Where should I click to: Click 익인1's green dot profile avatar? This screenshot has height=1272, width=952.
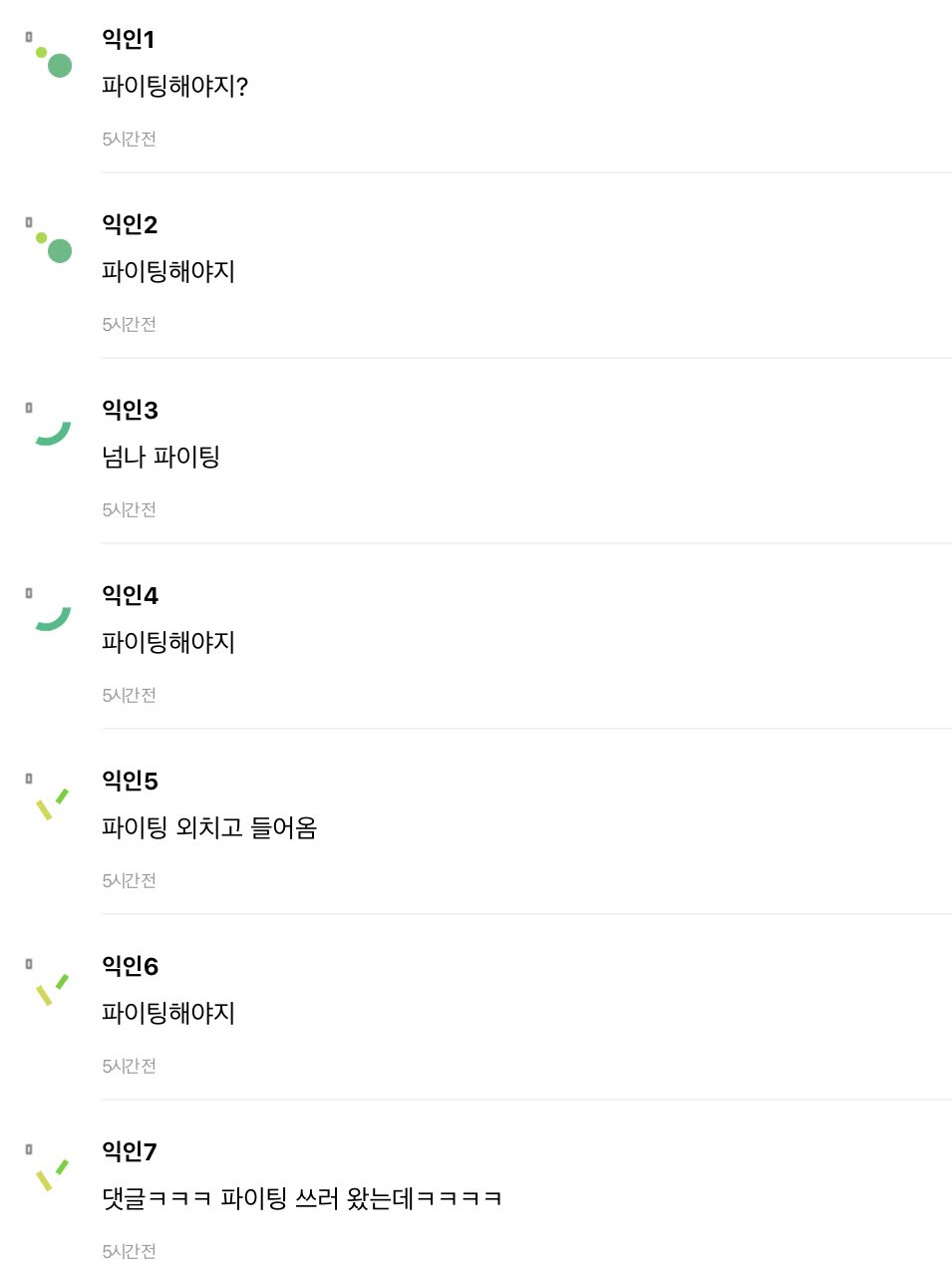54,61
